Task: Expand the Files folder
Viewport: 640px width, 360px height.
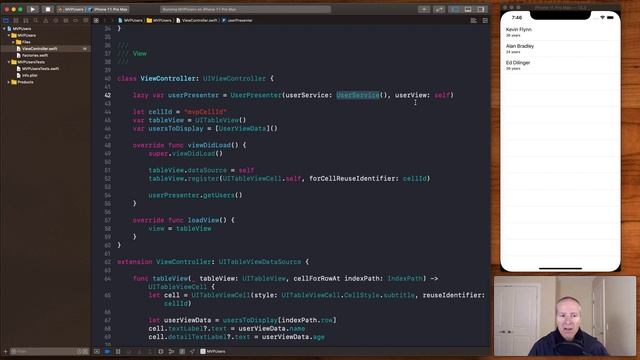Action: pos(13,42)
